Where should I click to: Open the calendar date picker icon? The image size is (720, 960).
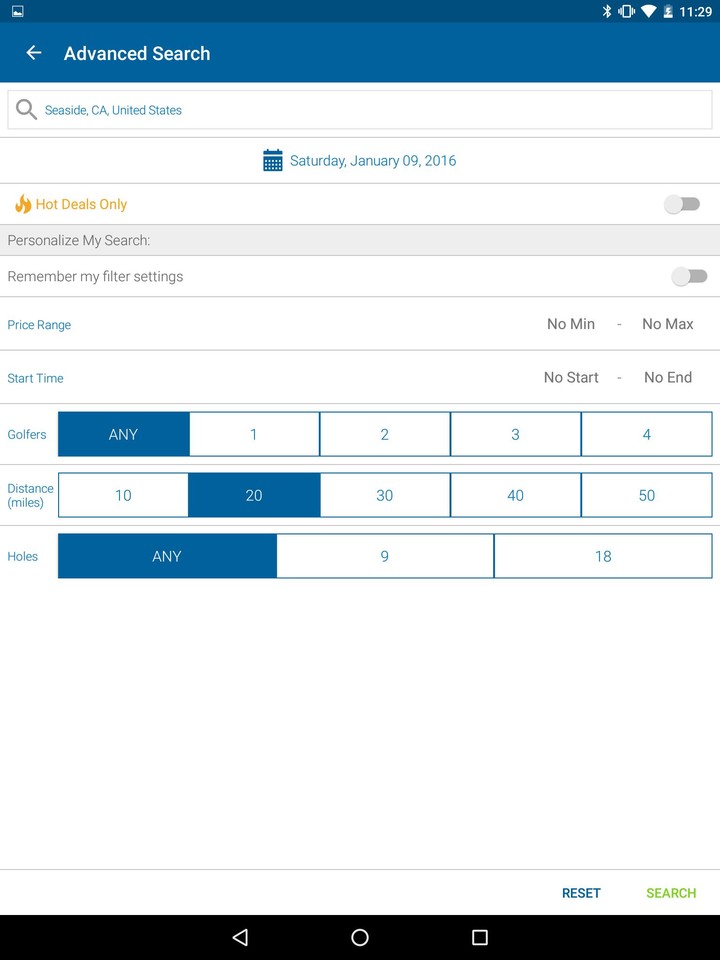272,161
